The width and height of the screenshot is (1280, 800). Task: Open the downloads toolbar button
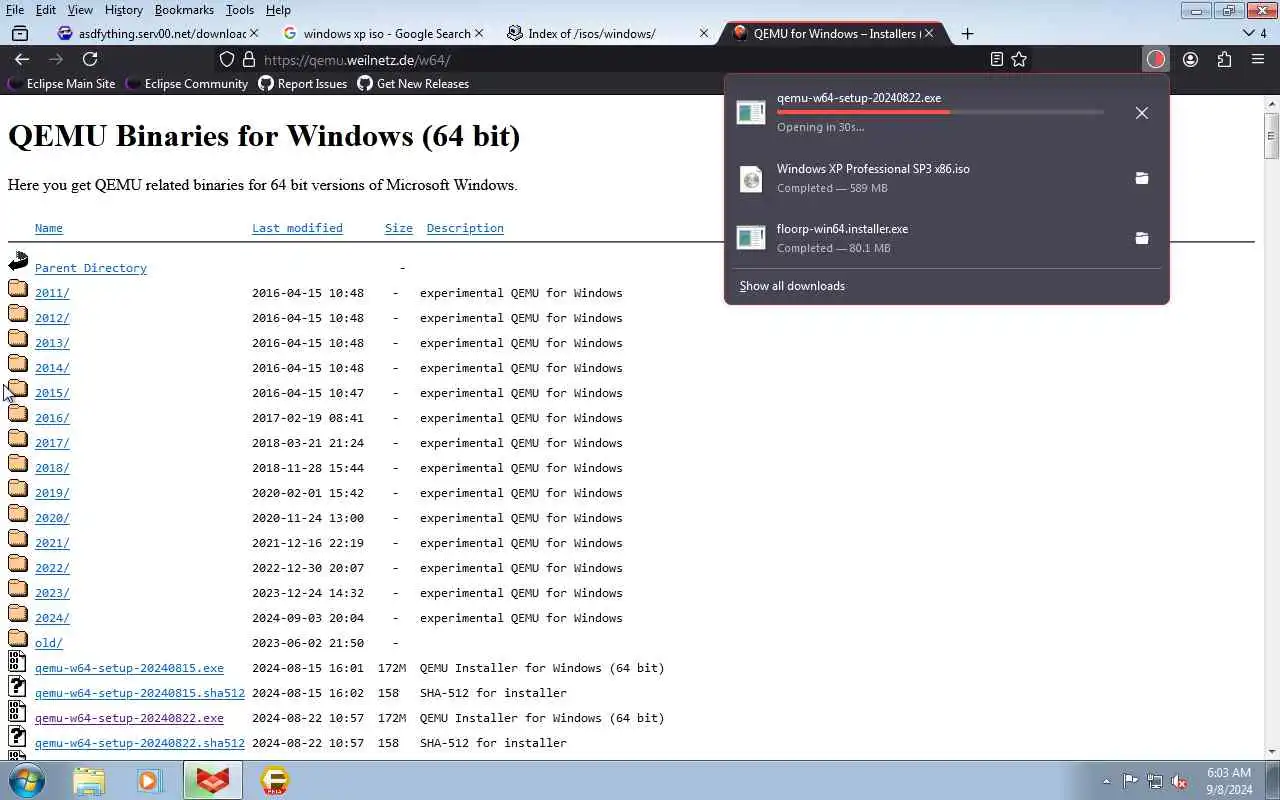click(x=1156, y=60)
